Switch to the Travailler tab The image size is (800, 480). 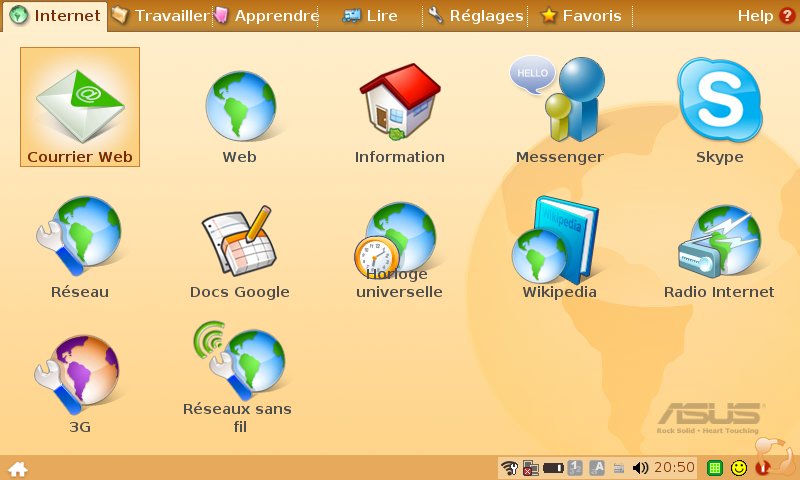coord(160,16)
